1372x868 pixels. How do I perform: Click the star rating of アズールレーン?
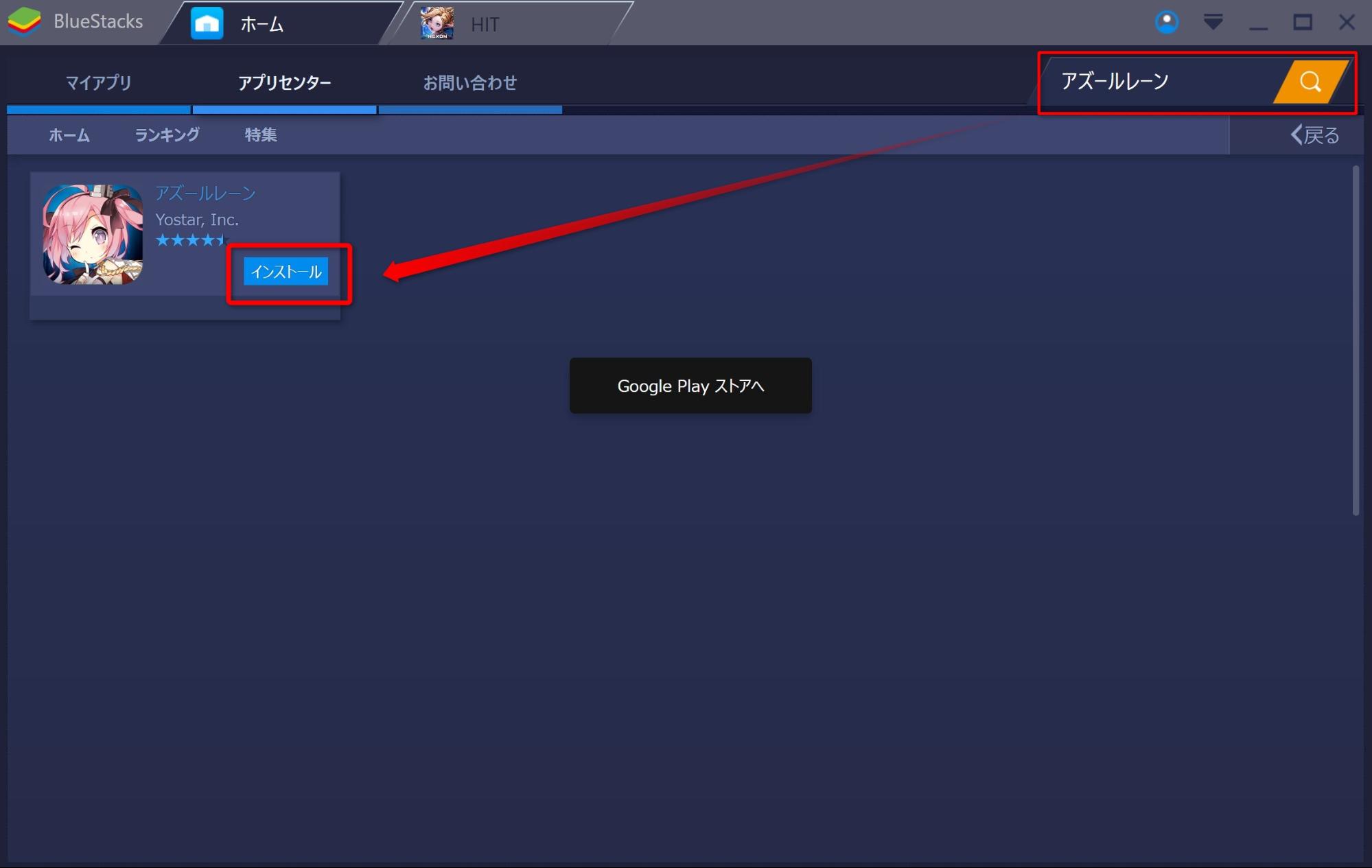tap(191, 240)
